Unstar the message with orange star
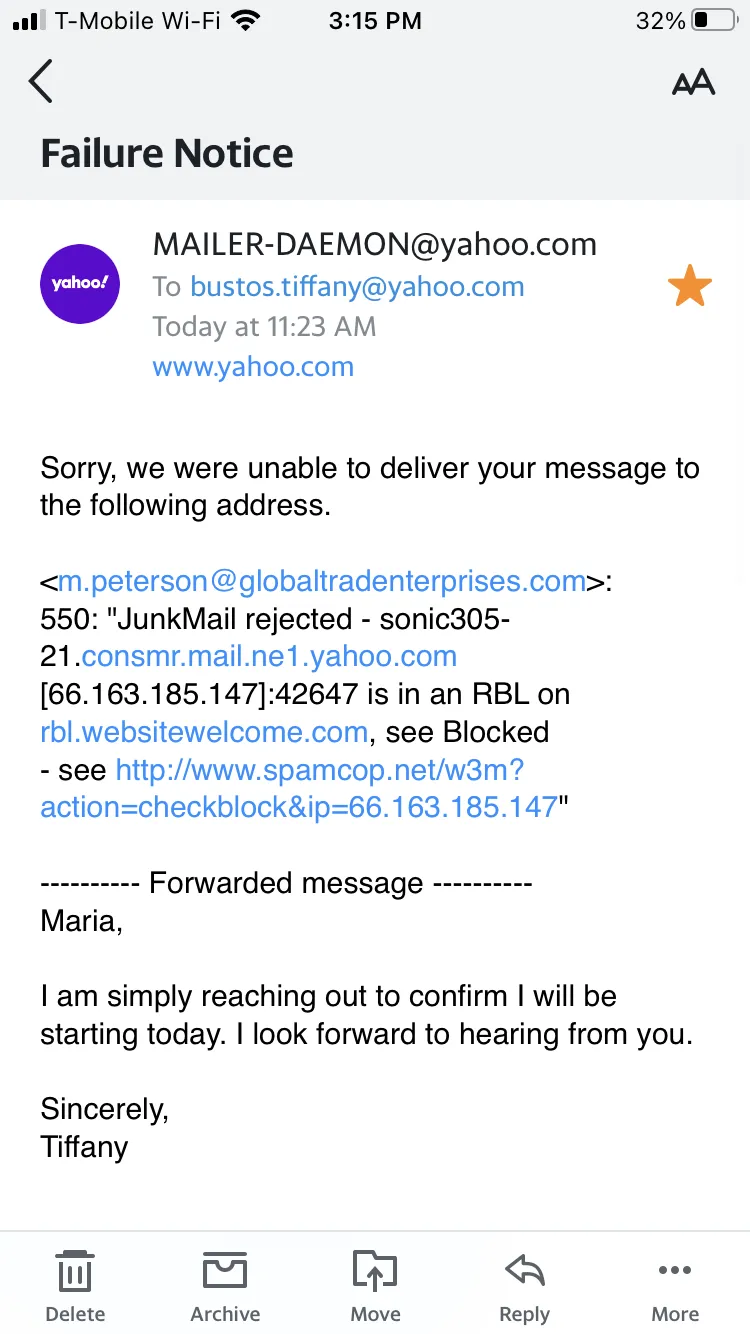750x1334 pixels. (x=690, y=288)
